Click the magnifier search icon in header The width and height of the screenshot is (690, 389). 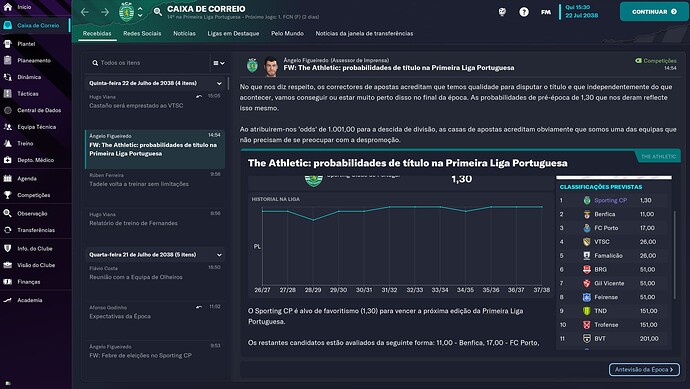pyautogui.click(x=158, y=12)
